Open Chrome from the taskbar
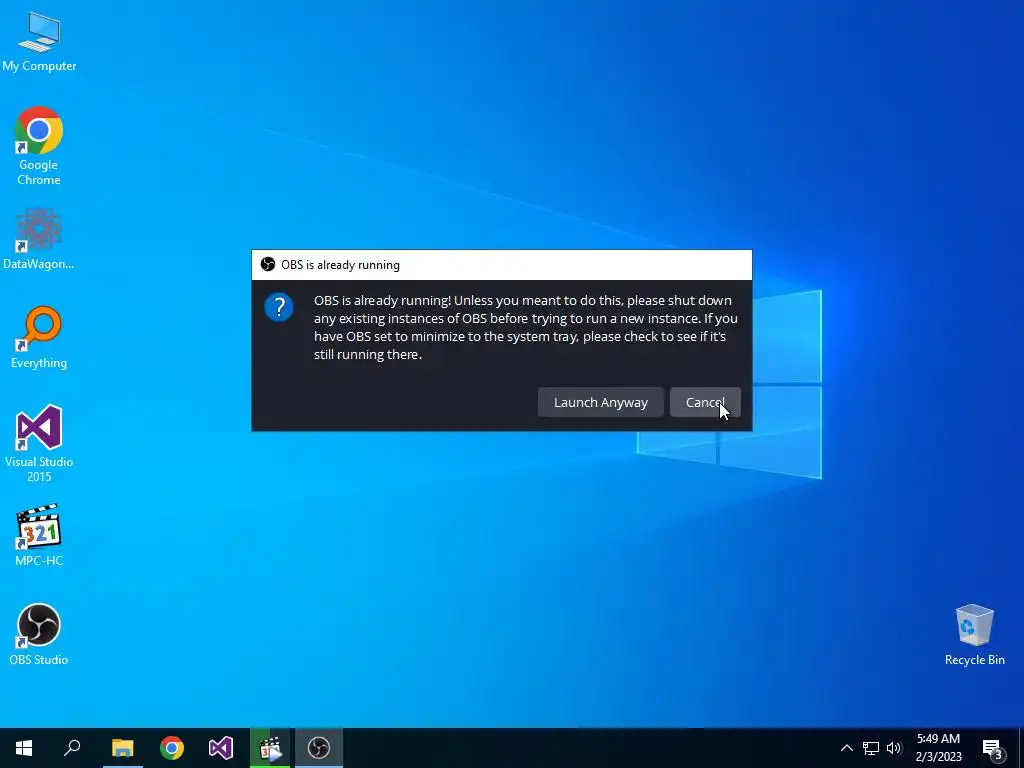Viewport: 1024px width, 768px height. [172, 748]
